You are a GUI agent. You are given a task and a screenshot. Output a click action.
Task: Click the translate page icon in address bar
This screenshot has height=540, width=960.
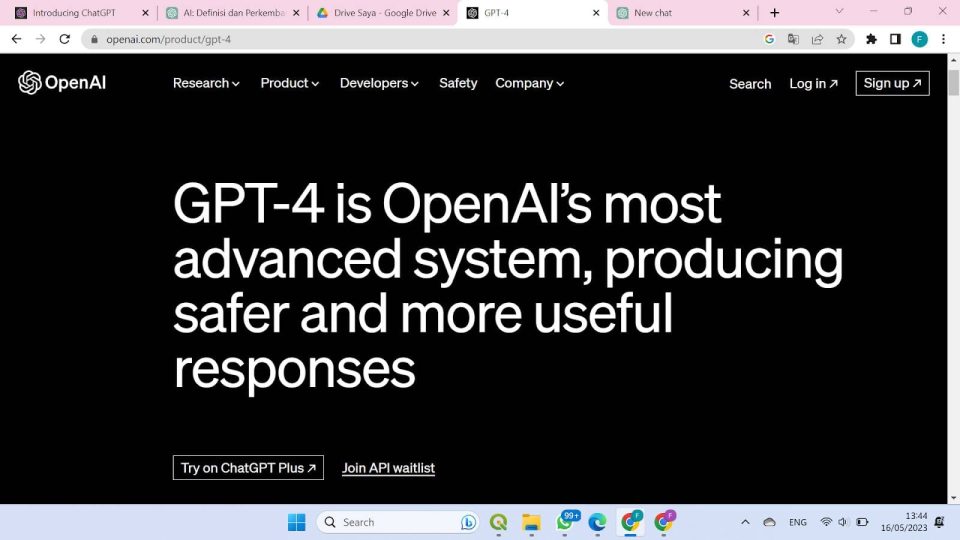click(793, 39)
